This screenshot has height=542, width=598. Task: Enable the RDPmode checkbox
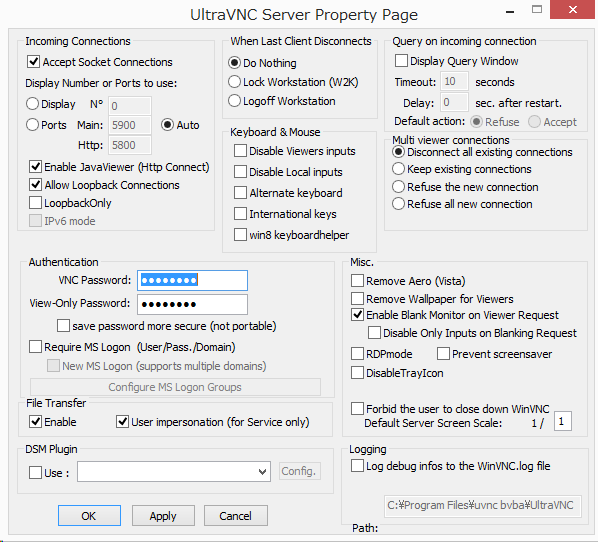[357, 354]
